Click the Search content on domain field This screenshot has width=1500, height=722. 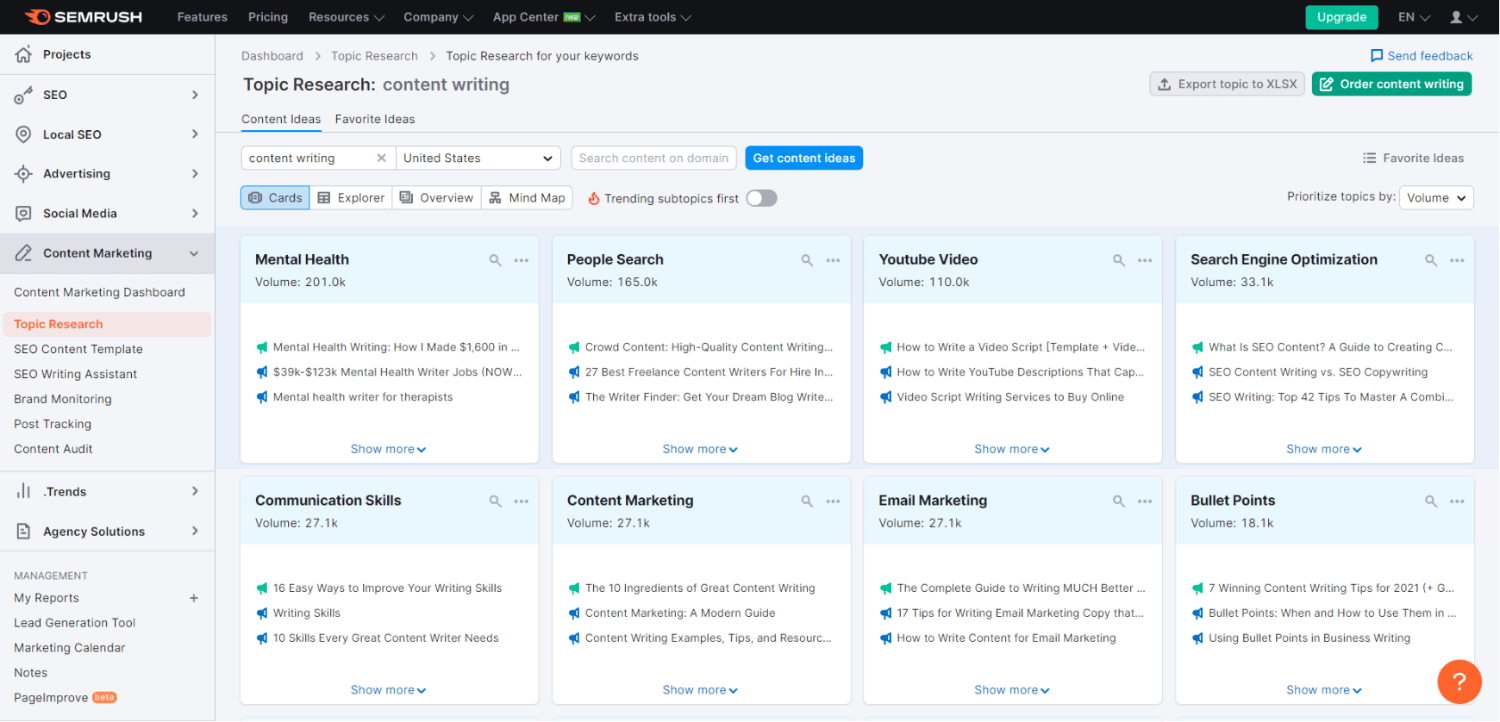(654, 158)
